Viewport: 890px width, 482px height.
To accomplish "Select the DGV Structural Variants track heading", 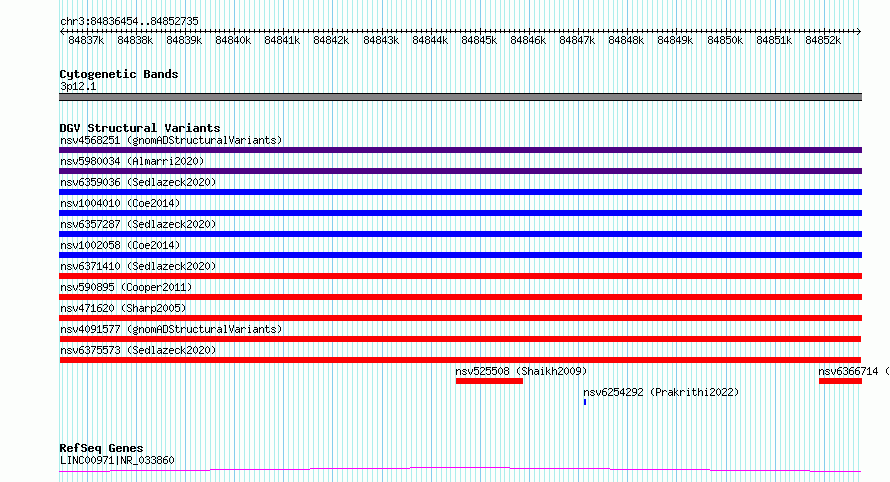I will click(140, 128).
